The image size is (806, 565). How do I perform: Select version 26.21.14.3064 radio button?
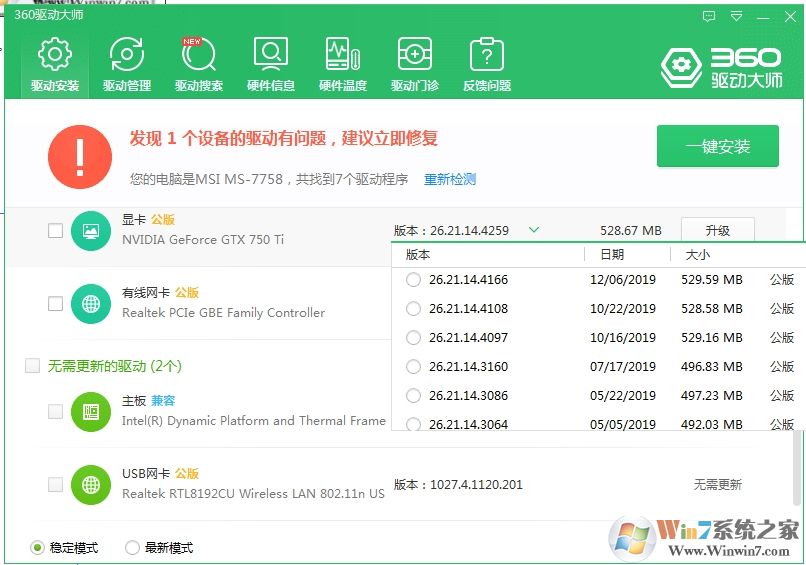413,424
